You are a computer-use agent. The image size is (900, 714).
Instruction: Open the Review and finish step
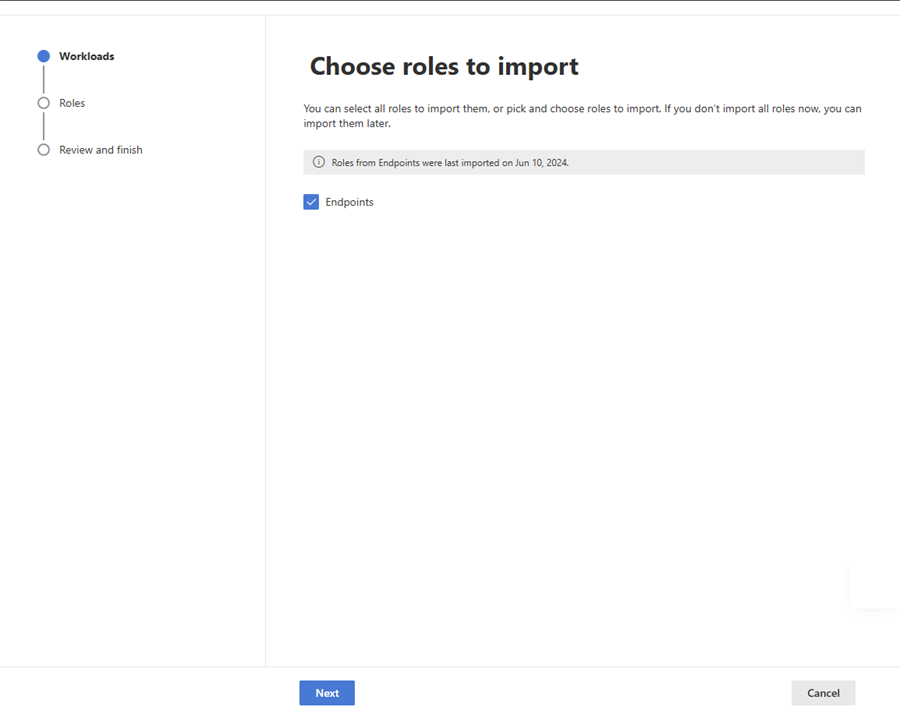[x=101, y=150]
